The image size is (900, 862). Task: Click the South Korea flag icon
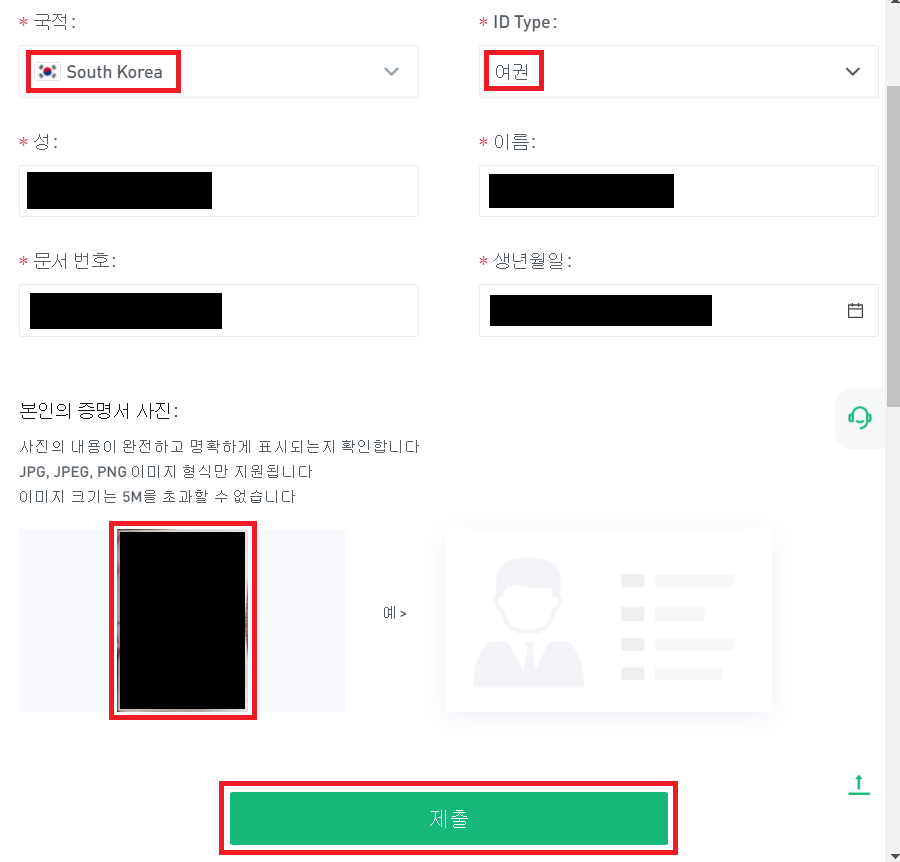tap(47, 72)
